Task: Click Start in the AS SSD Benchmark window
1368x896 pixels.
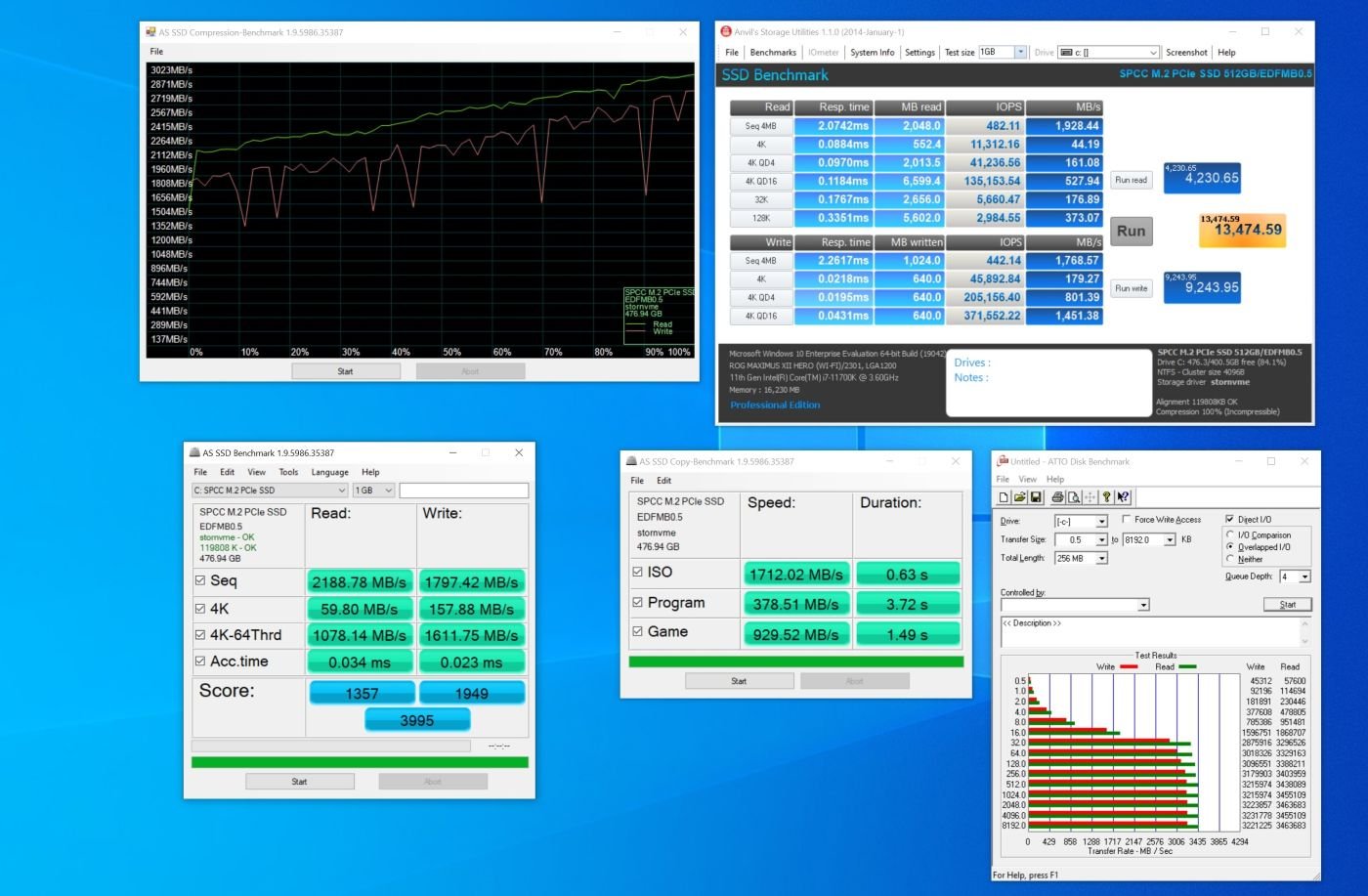Action: 299,782
